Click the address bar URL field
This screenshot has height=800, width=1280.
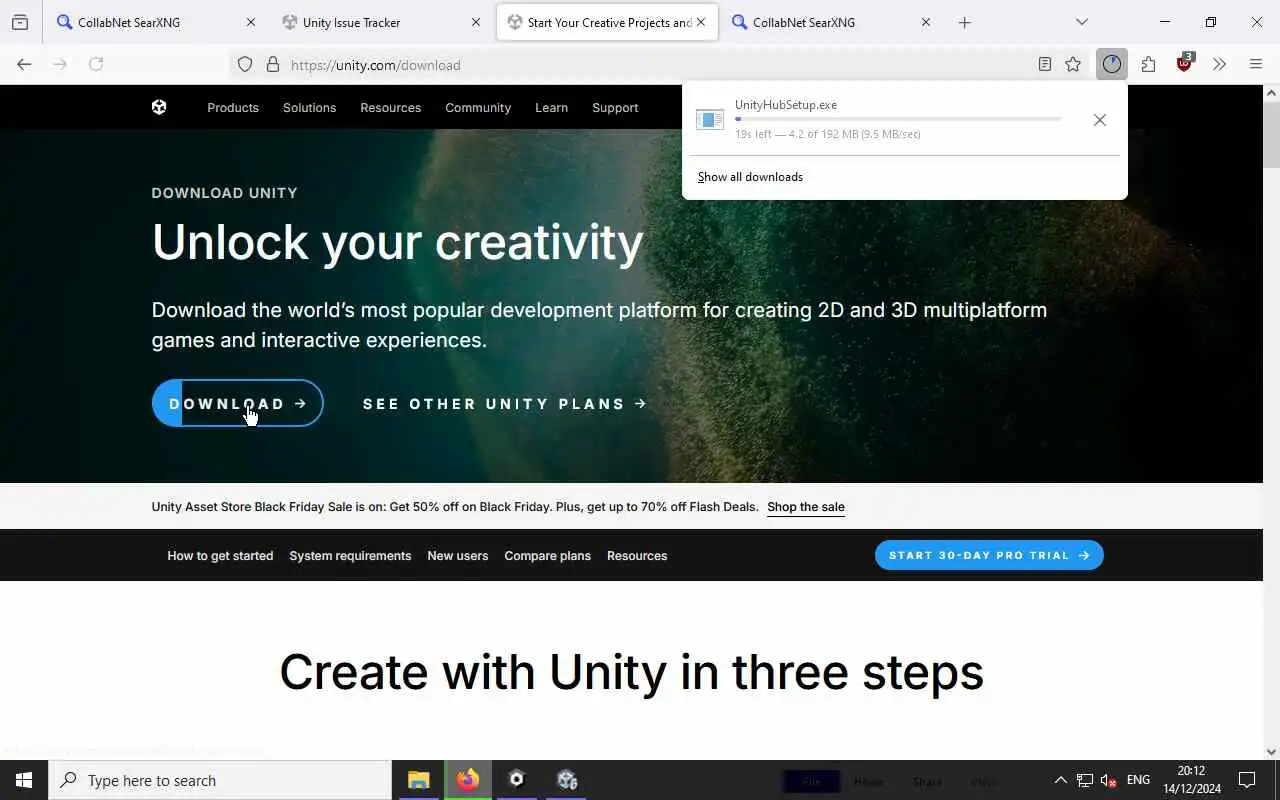[x=660, y=64]
